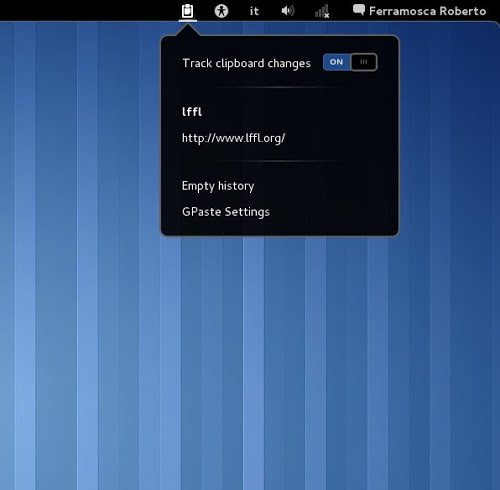Click the dark grip handle of the switch
The width and height of the screenshot is (500, 490).
tap(364, 62)
